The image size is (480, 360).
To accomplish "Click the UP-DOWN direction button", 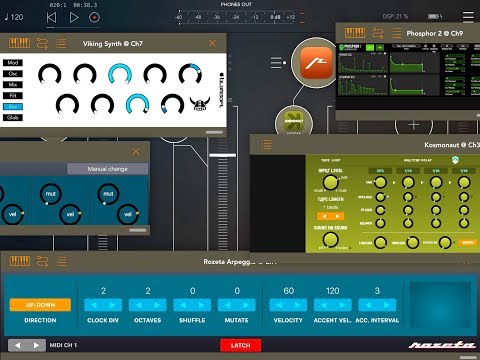I will point(40,305).
